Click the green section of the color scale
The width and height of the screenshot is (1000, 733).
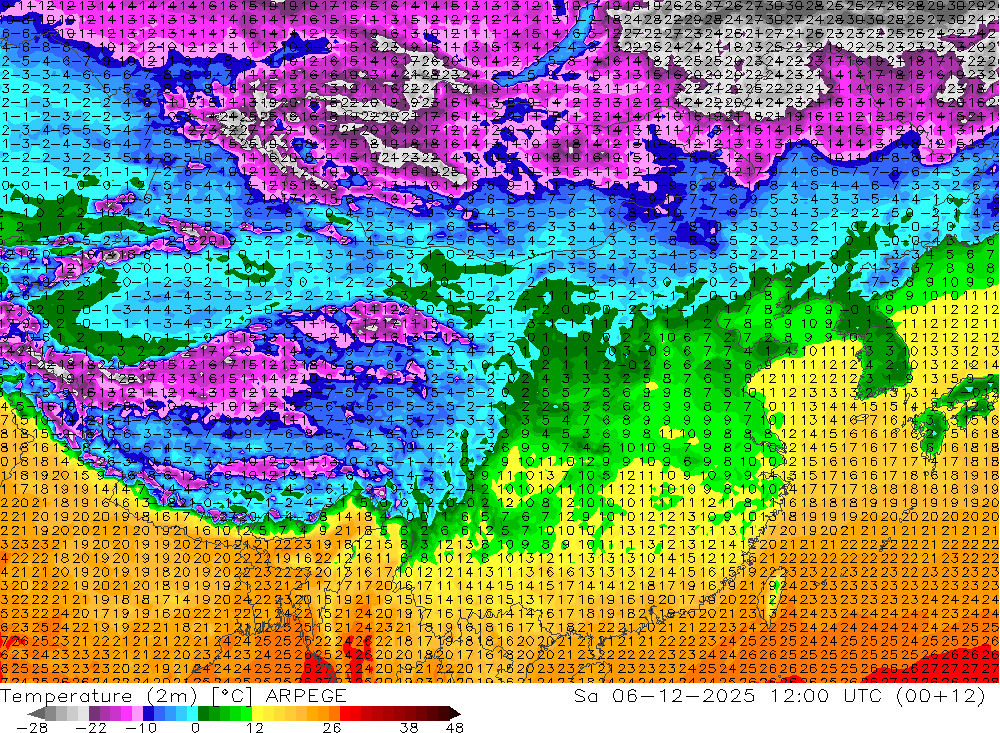coord(225,713)
